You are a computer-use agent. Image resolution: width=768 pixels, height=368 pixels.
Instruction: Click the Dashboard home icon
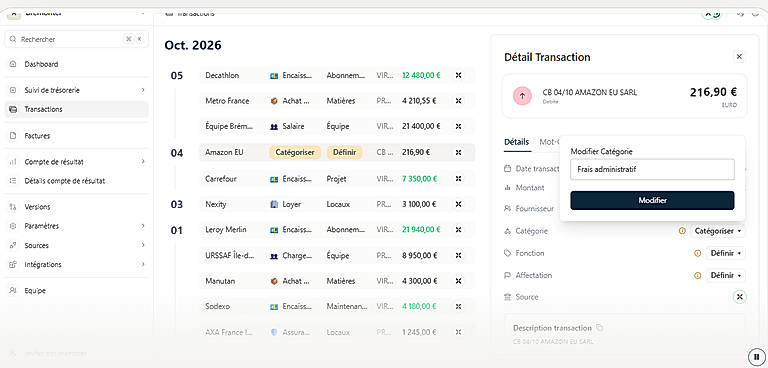(x=13, y=64)
